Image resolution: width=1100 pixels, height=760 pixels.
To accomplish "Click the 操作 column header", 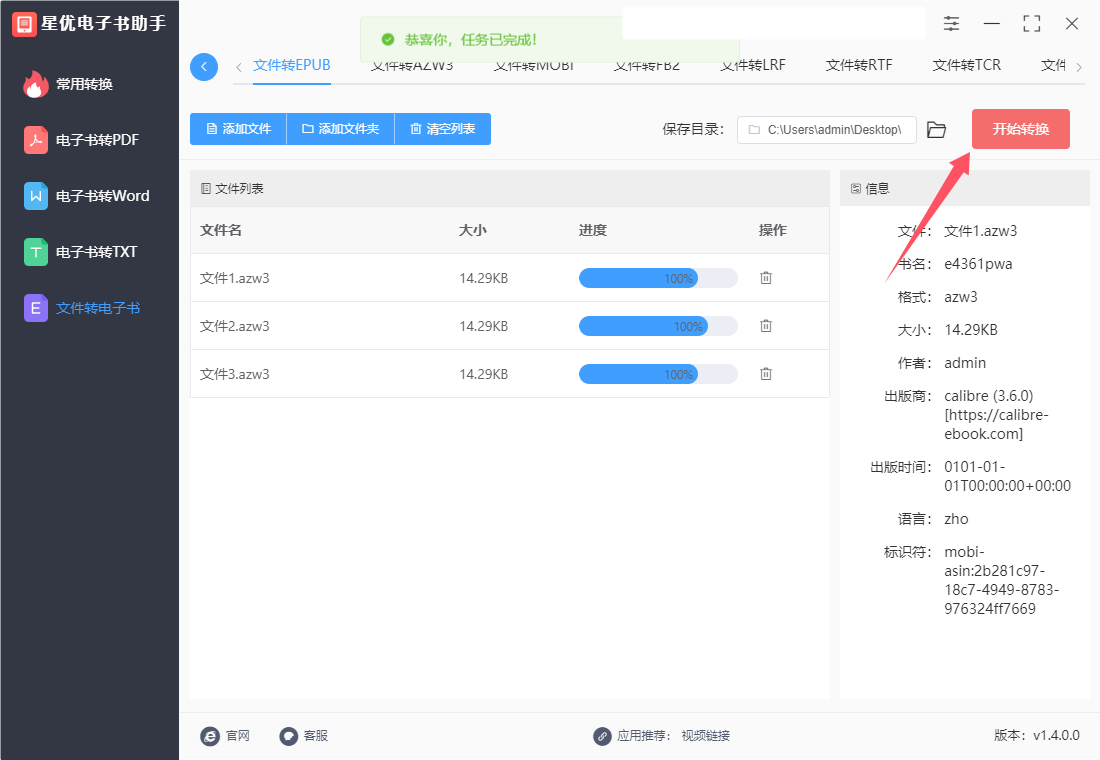I will 772,230.
